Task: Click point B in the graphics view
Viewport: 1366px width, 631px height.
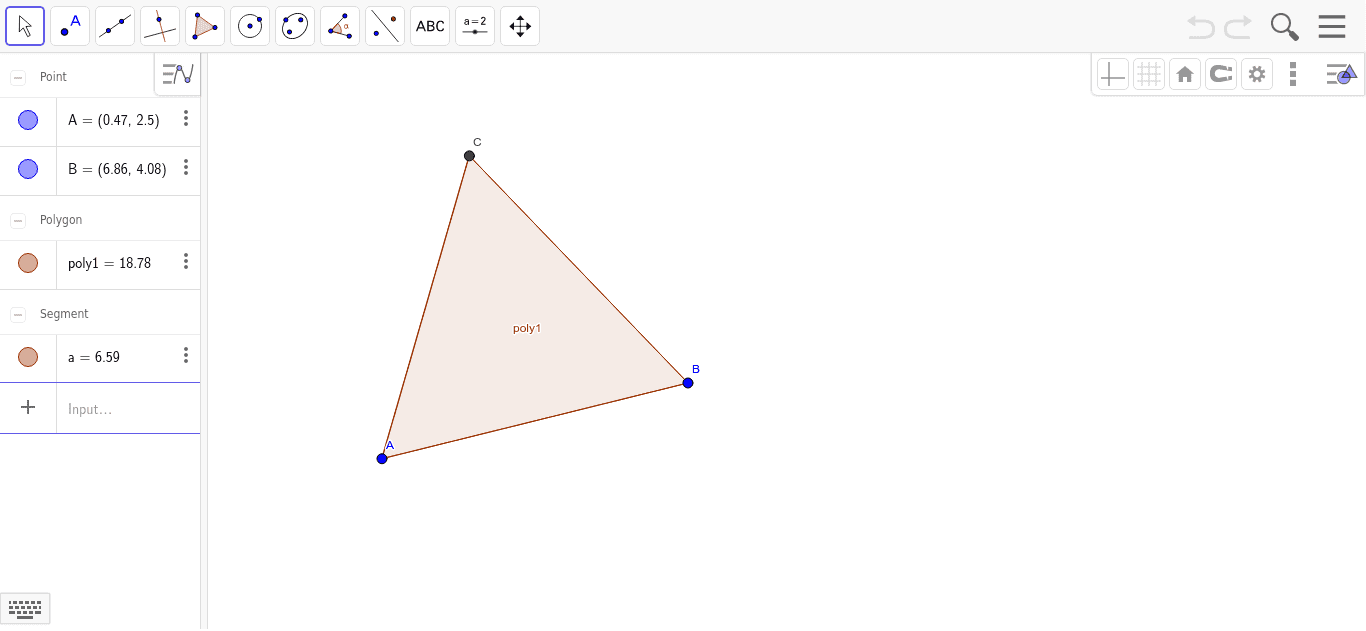Action: click(688, 382)
